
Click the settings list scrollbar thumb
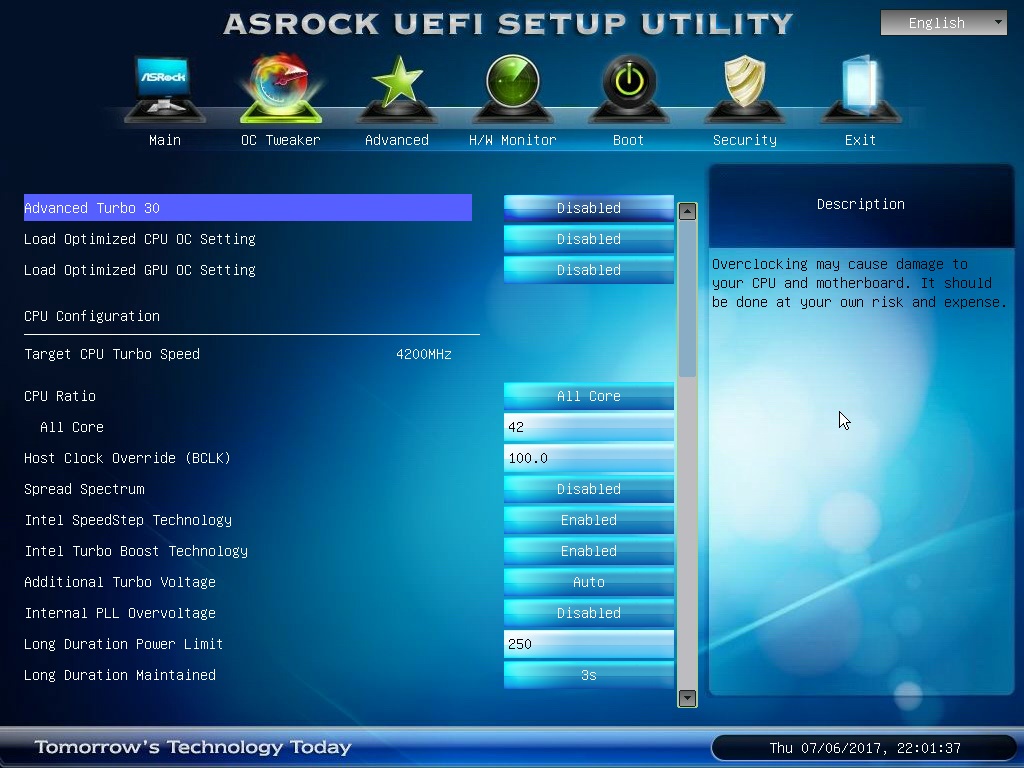click(x=687, y=299)
